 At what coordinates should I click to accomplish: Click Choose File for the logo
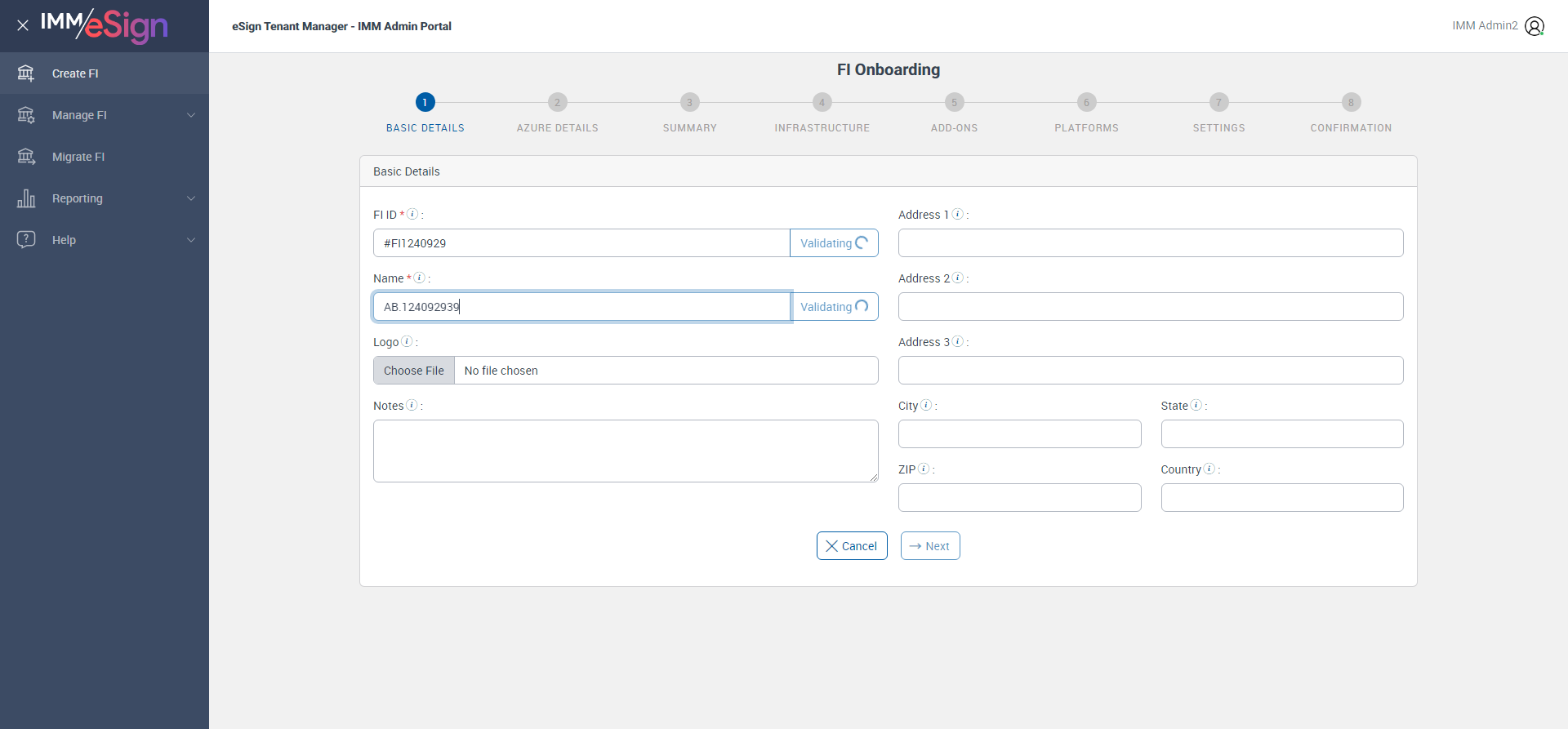(x=414, y=371)
